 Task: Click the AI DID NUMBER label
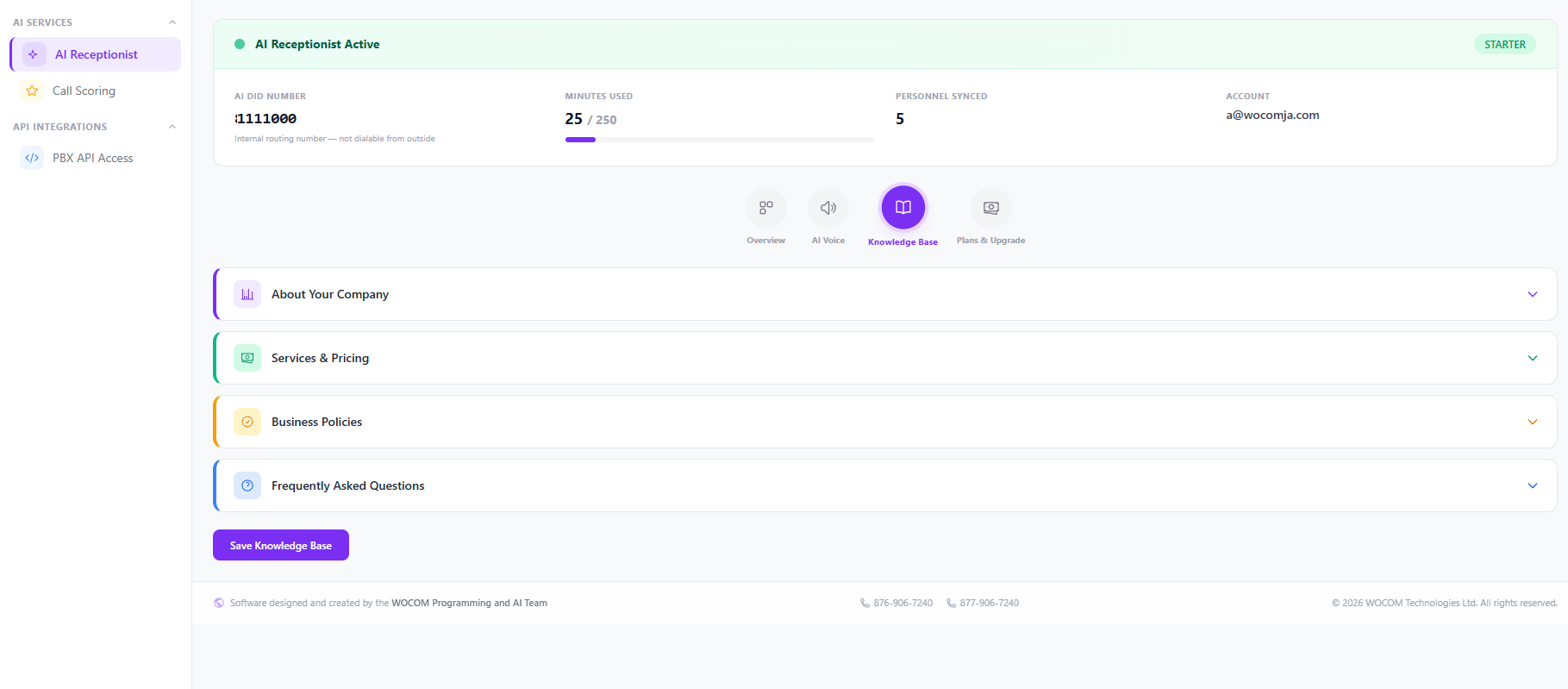point(270,97)
